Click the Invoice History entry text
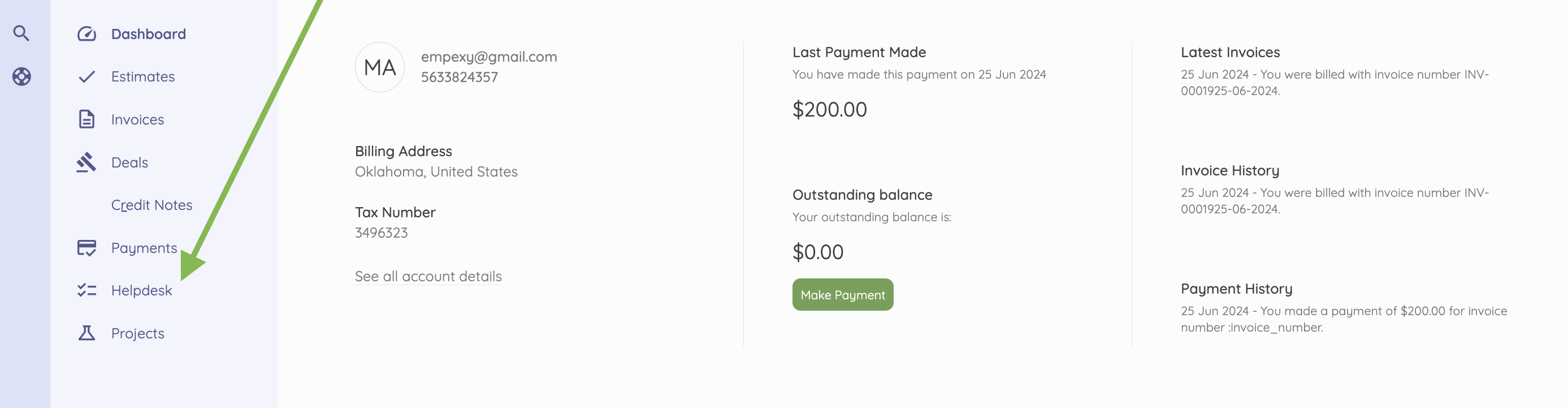The width and height of the screenshot is (1568, 408). (1334, 200)
